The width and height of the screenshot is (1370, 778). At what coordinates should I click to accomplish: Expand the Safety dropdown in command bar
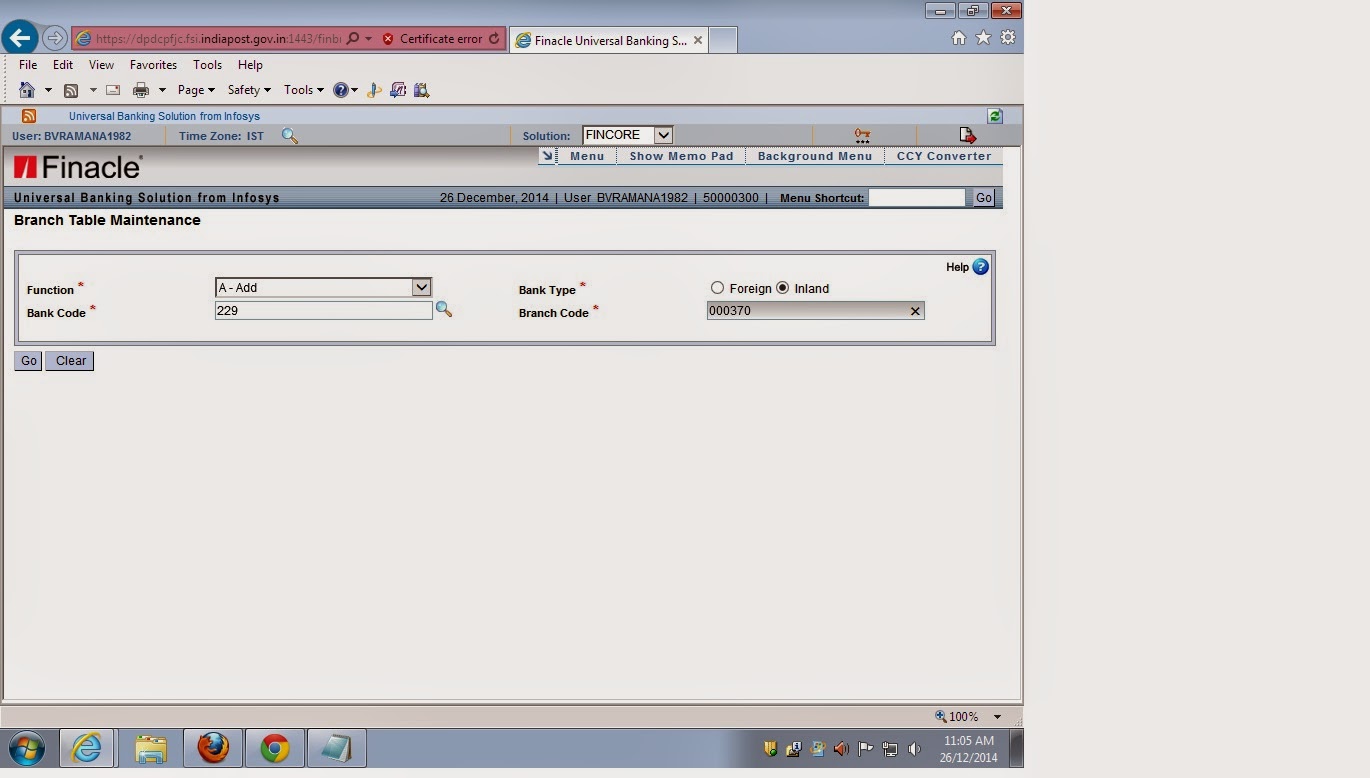[249, 90]
